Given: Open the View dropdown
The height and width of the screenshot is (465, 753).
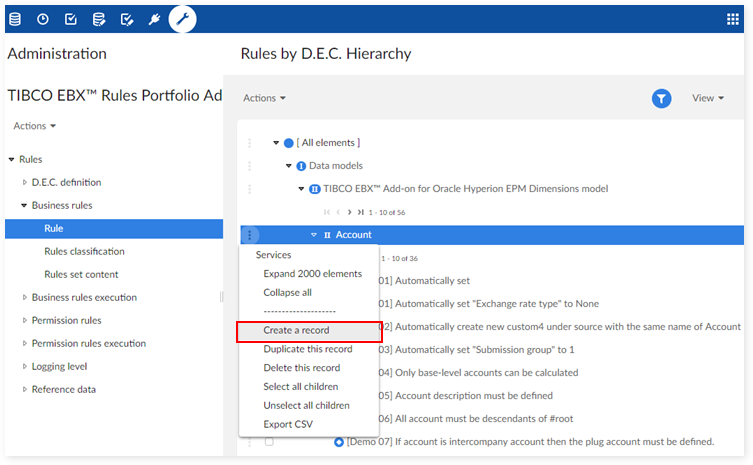Looking at the screenshot, I should tap(708, 98).
